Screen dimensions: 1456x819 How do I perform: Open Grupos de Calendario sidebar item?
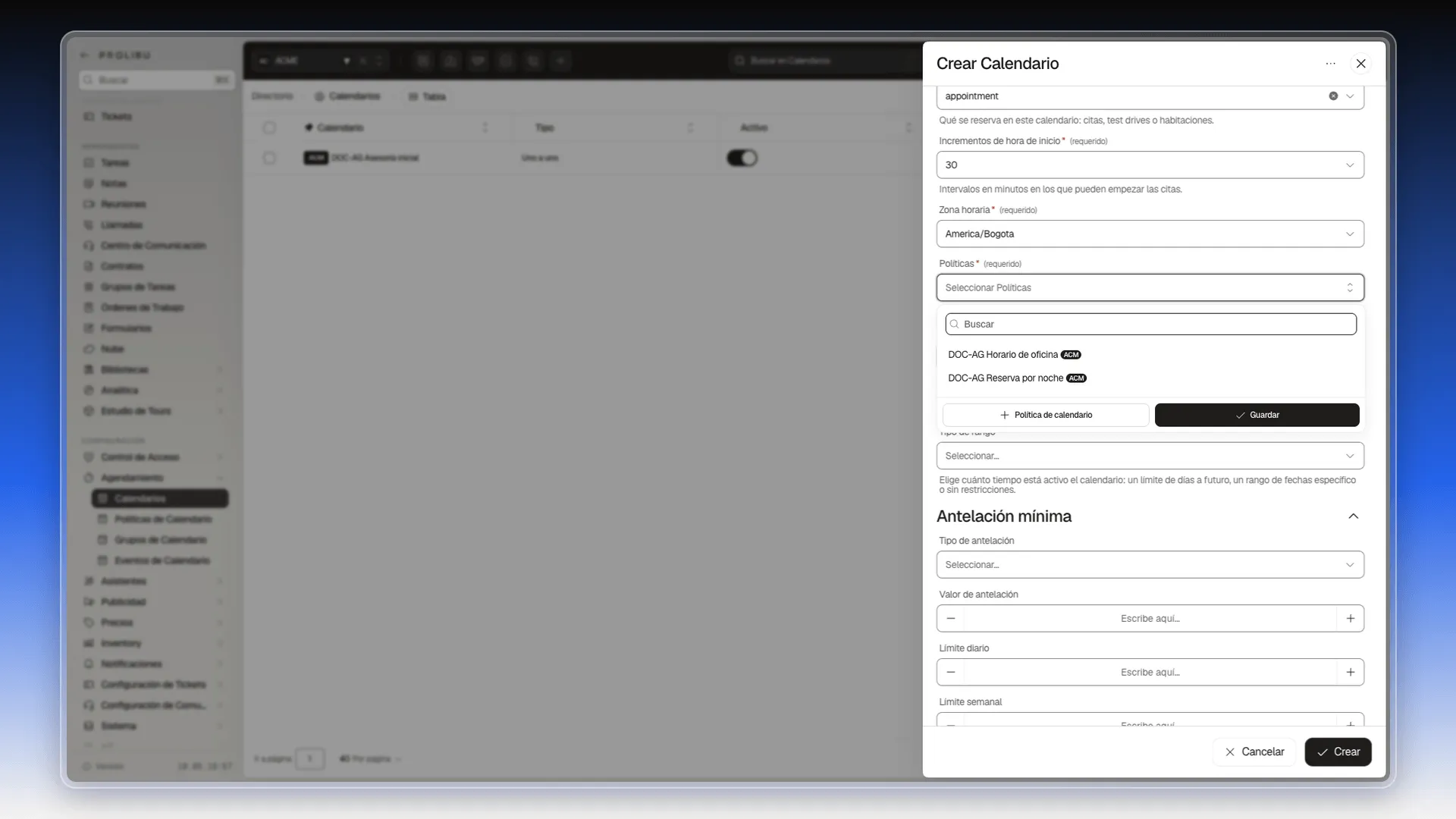160,540
